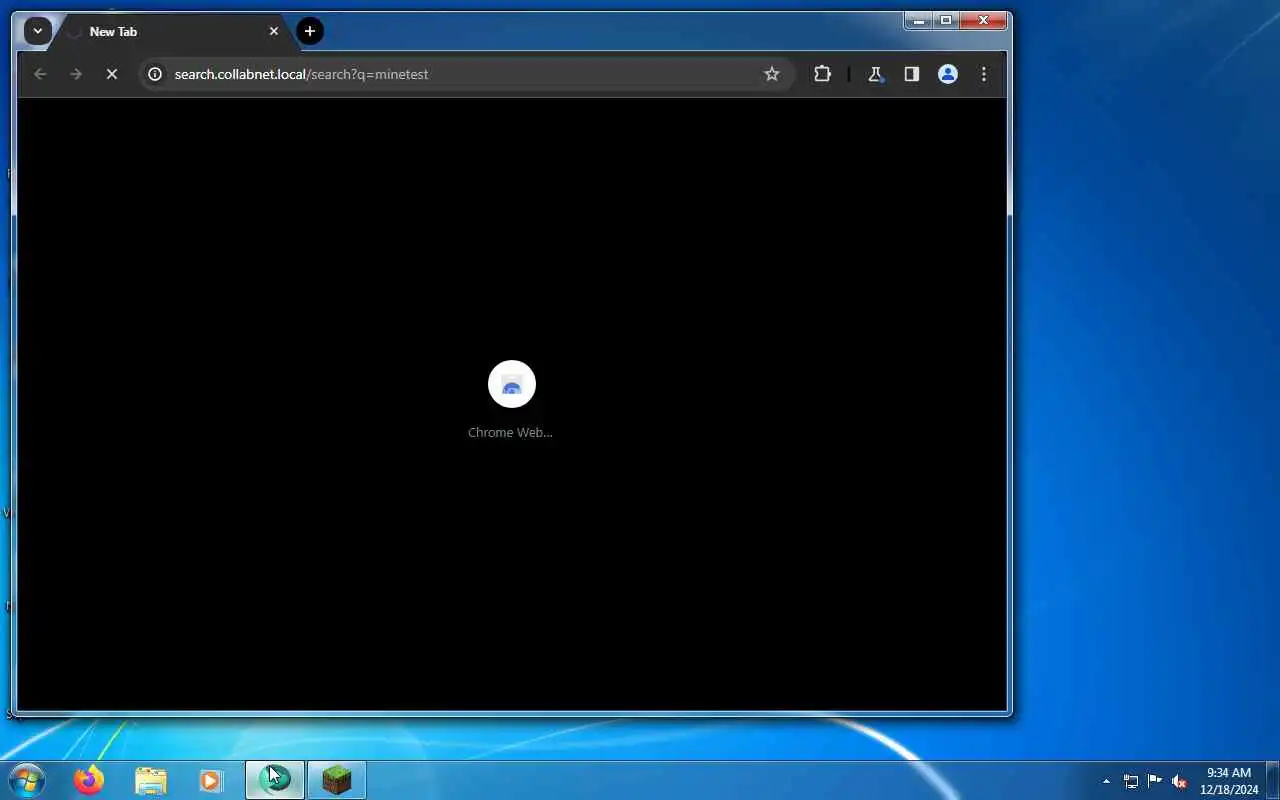Screen dimensions: 1280x800
Task: Open Windows Media Player from taskbar
Action: click(211, 780)
